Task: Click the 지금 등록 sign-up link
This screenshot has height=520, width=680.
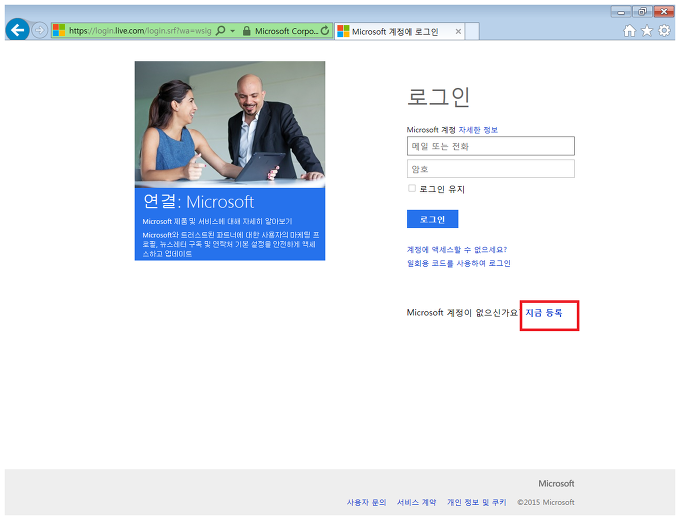Action: point(544,313)
